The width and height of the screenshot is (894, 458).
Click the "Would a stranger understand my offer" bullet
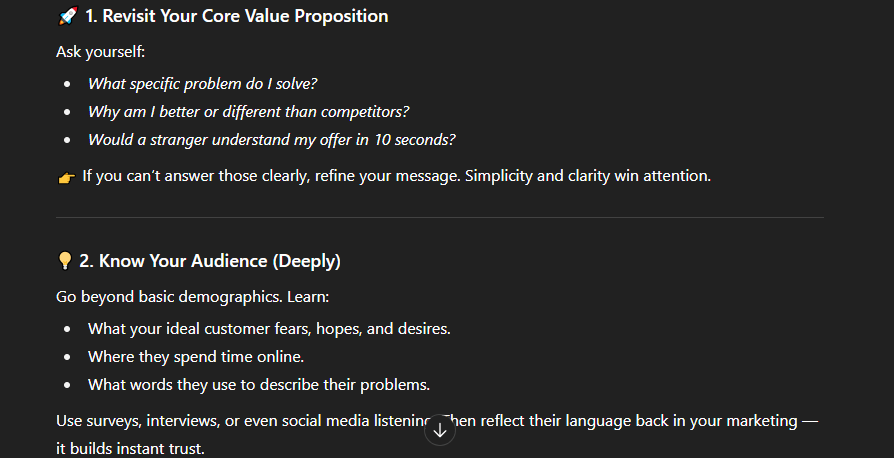271,140
